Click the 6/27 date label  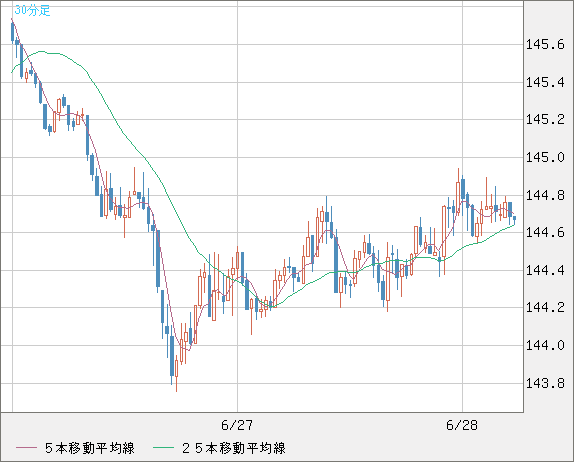(237, 425)
